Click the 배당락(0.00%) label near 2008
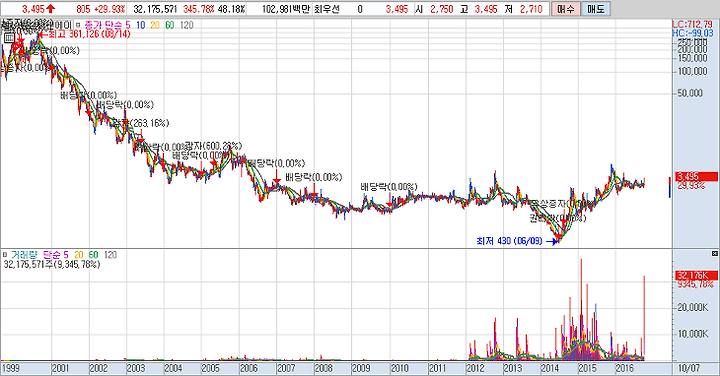Image resolution: width=720 pixels, height=376 pixels. coord(314,177)
